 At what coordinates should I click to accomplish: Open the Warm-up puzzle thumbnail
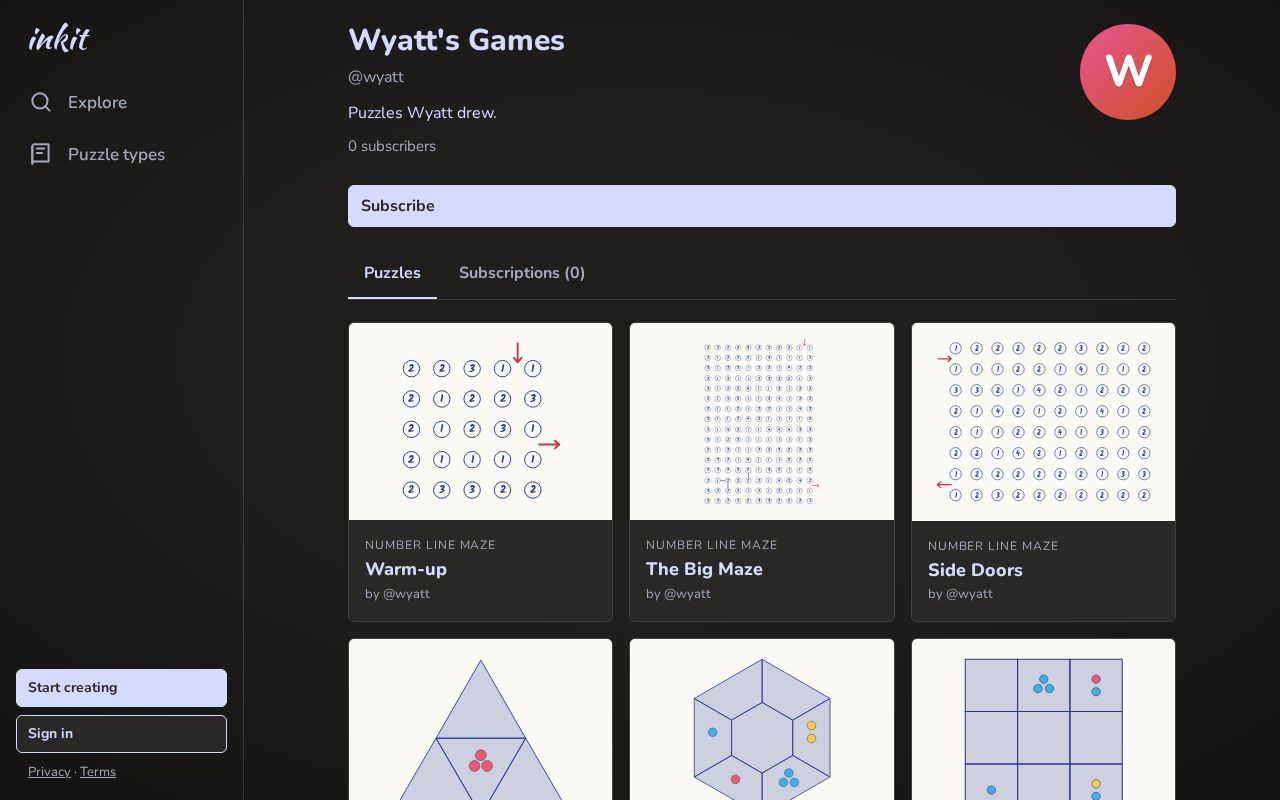pos(480,421)
